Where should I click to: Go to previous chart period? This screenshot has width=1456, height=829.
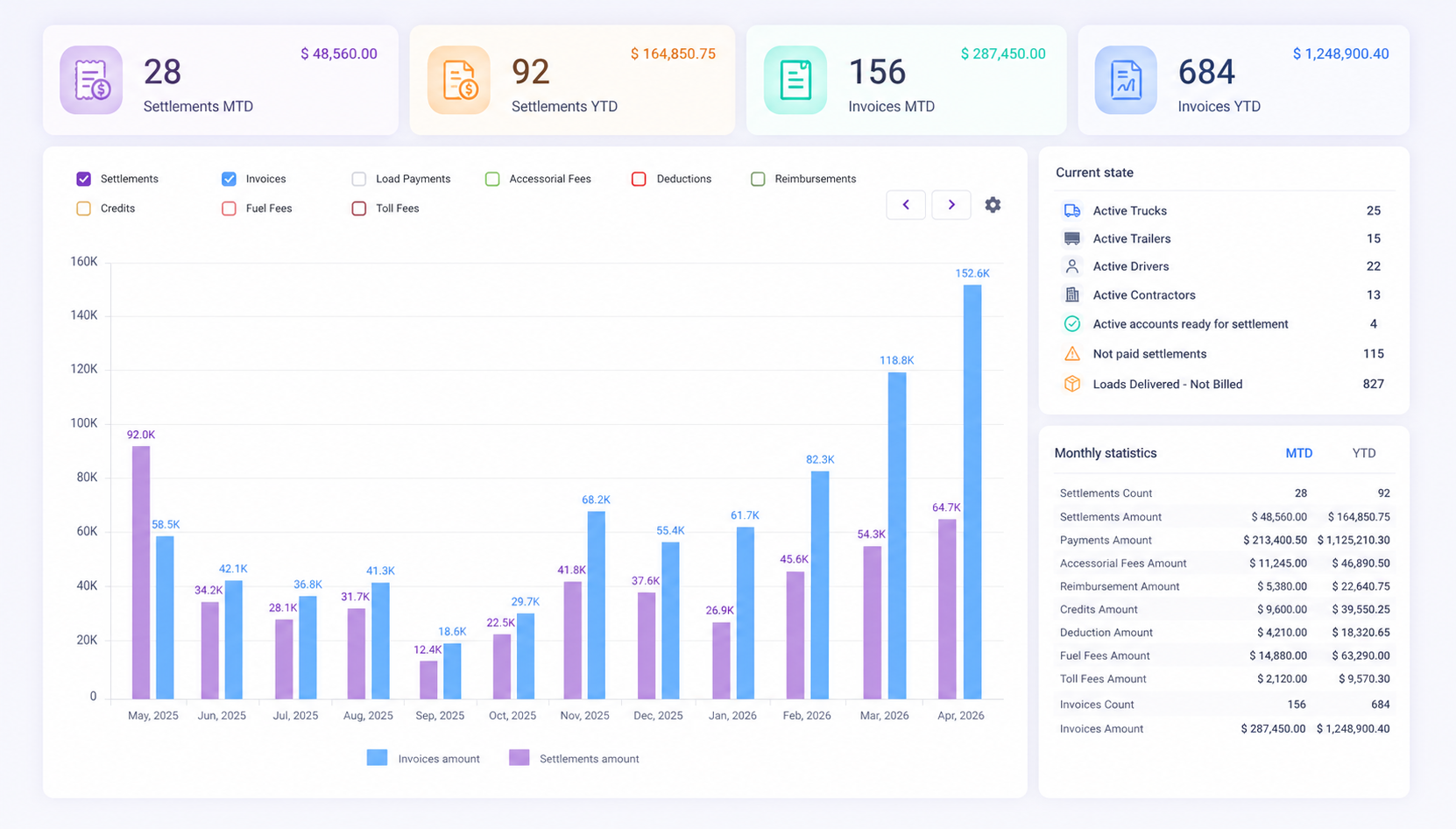pyautogui.click(x=906, y=204)
